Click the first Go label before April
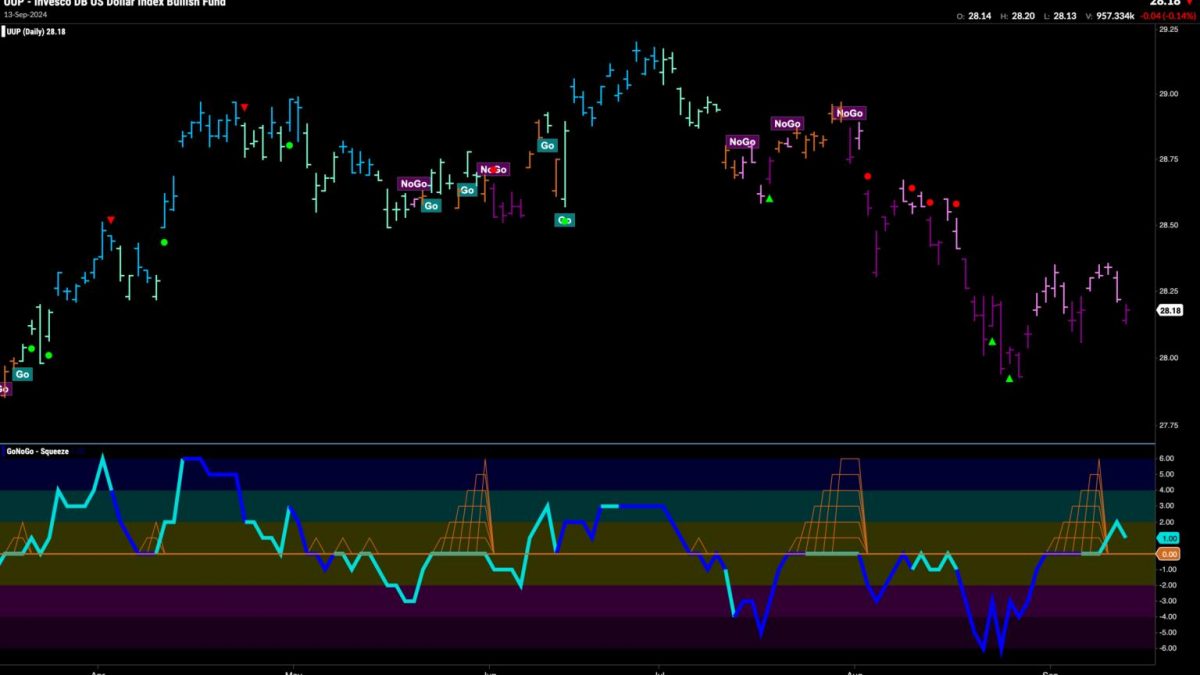Image resolution: width=1200 pixels, height=675 pixels. pyautogui.click(x=22, y=374)
